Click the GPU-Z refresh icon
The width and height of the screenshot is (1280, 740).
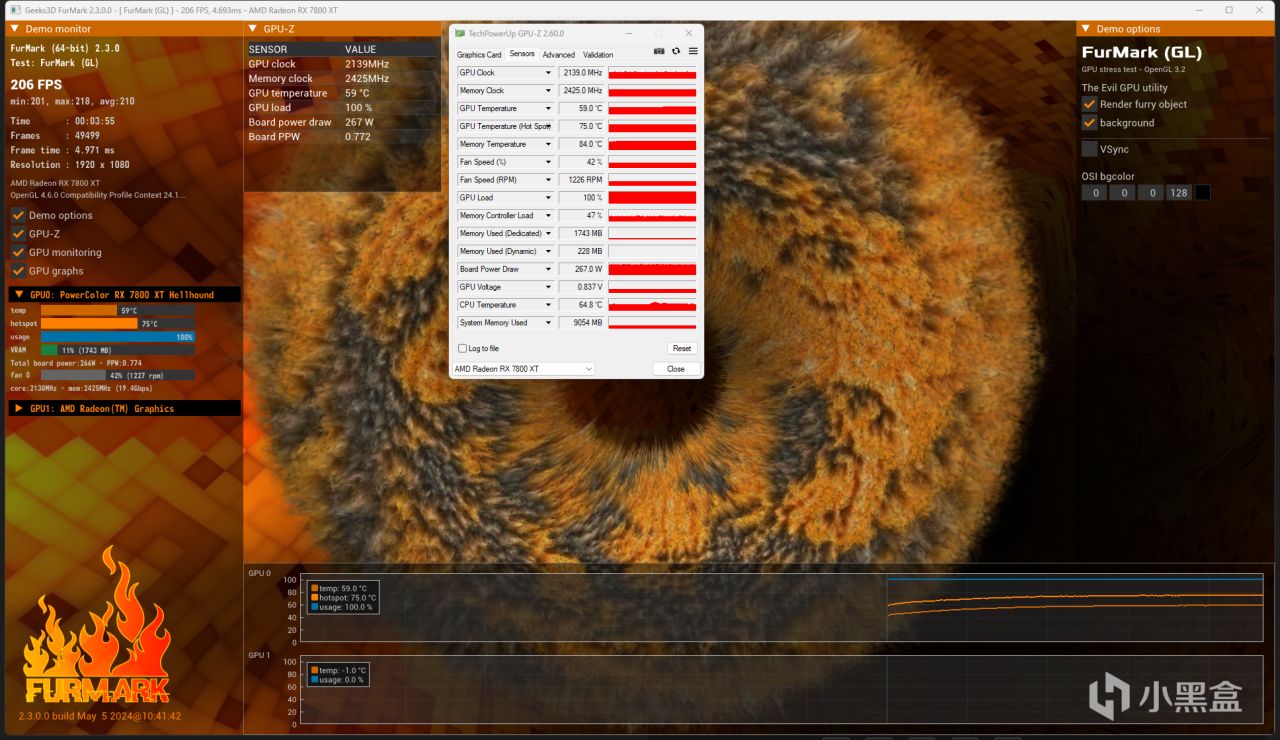pyautogui.click(x=676, y=51)
